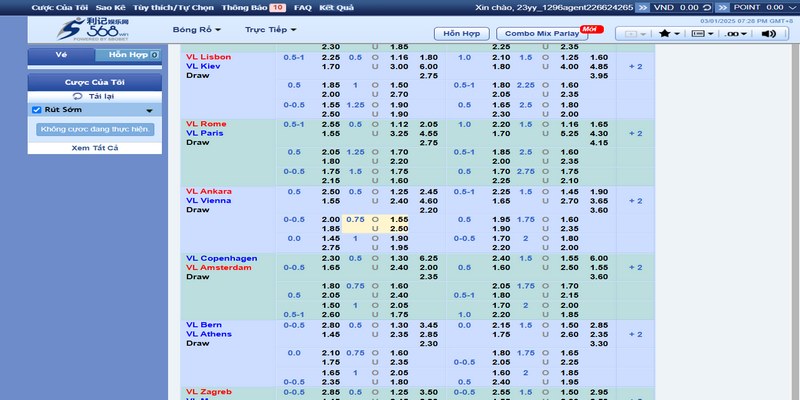Expand +2 more bets for Lisbon-Kiev
The width and height of the screenshot is (800, 400).
(x=635, y=66)
